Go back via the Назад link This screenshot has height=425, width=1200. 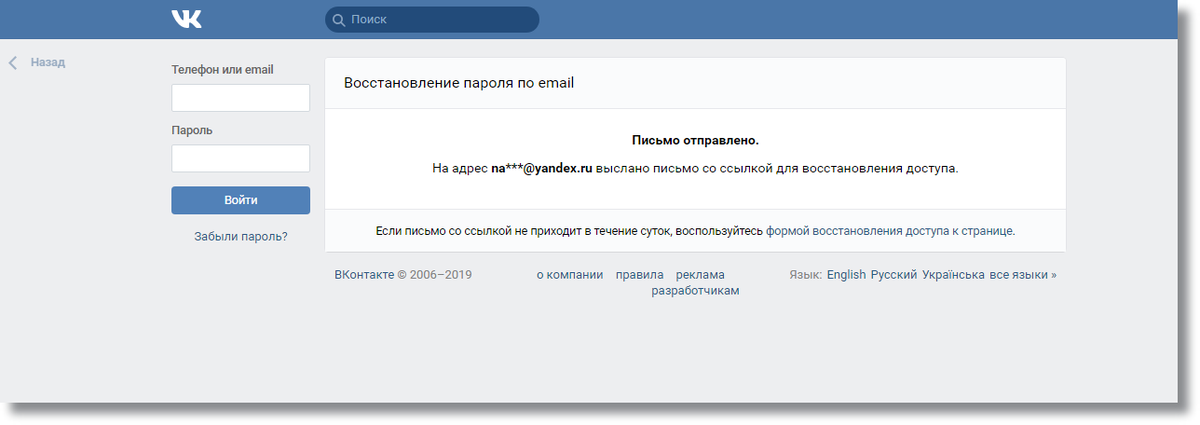[x=47, y=62]
